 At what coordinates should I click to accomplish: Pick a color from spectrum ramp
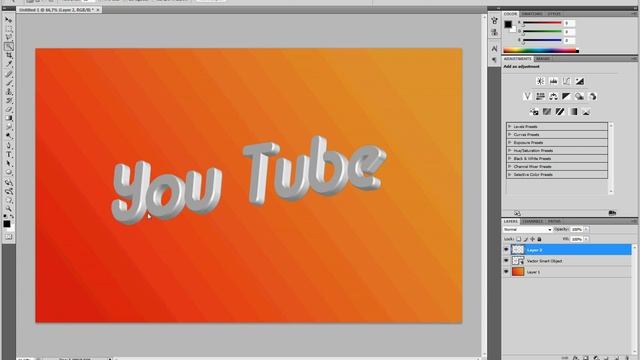pos(541,51)
